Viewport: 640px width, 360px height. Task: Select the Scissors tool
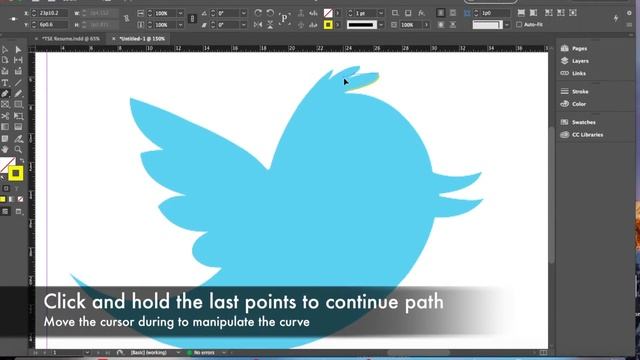point(5,116)
